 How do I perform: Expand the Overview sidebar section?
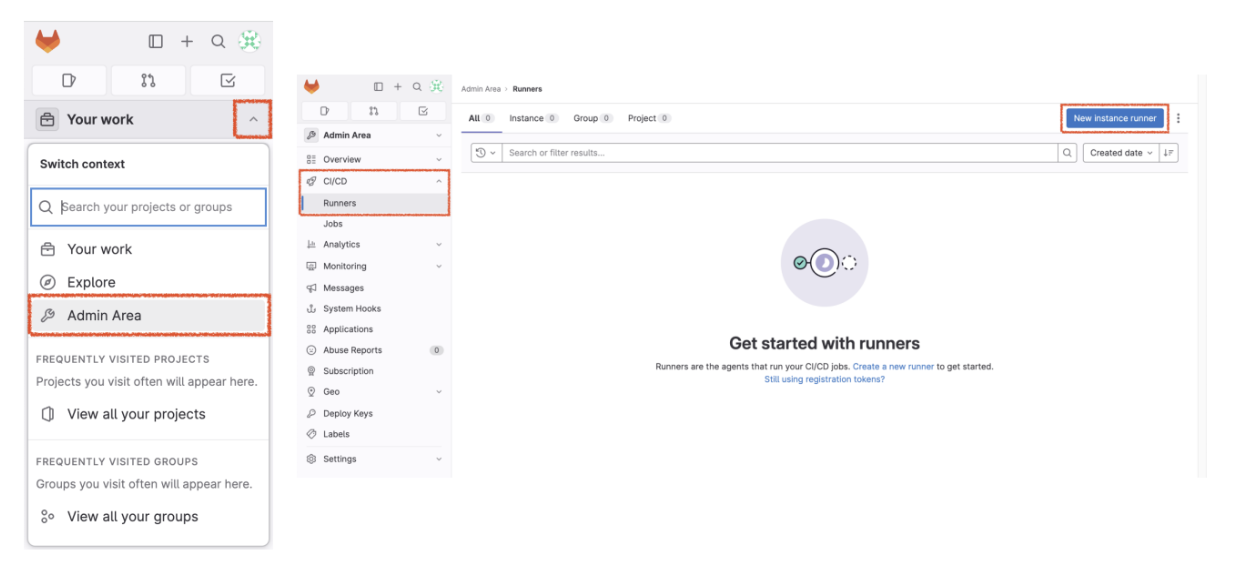tap(374, 159)
